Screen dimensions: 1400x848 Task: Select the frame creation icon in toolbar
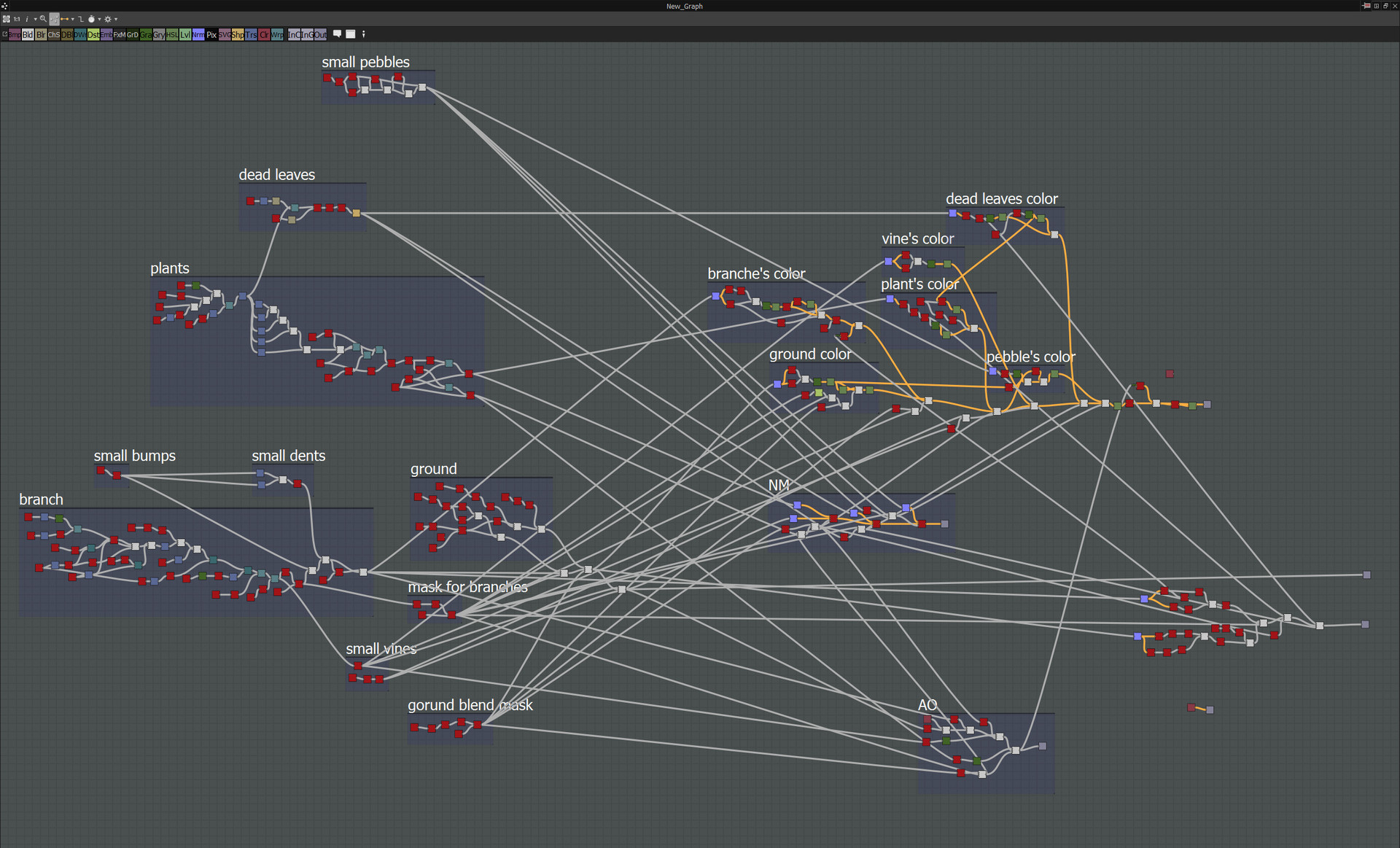(x=351, y=34)
